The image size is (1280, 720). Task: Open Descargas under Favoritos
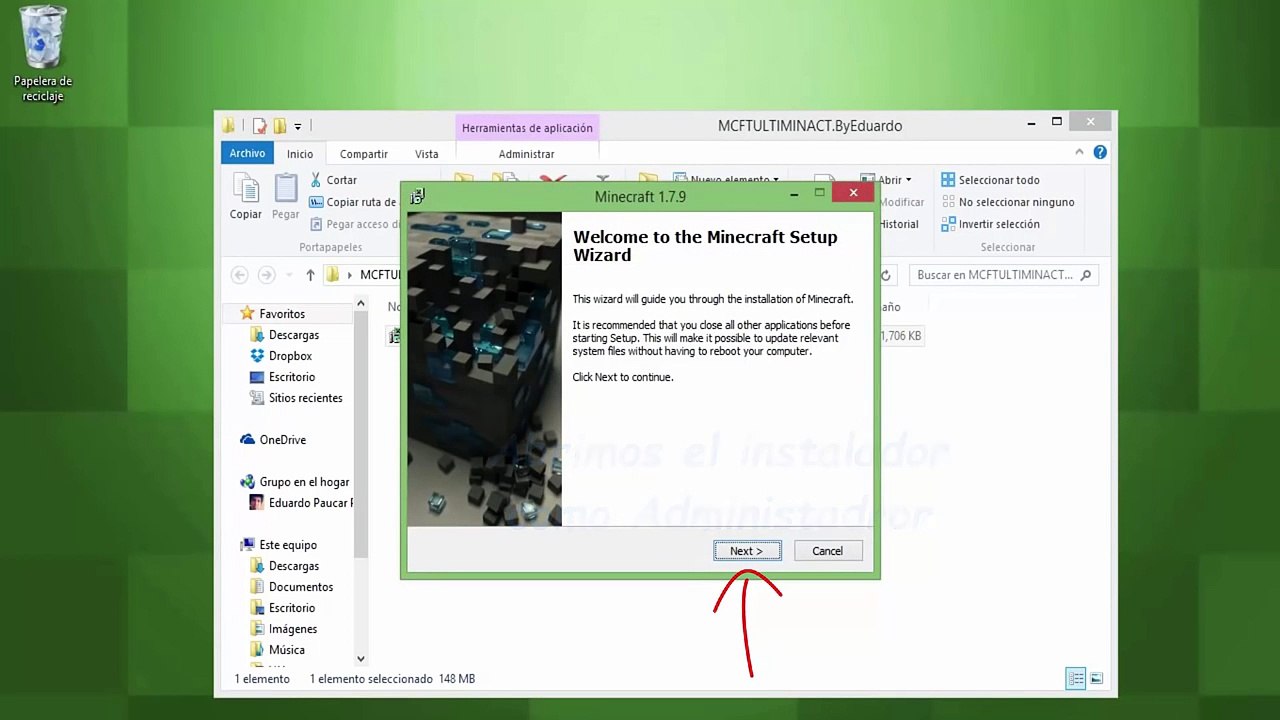click(x=294, y=335)
